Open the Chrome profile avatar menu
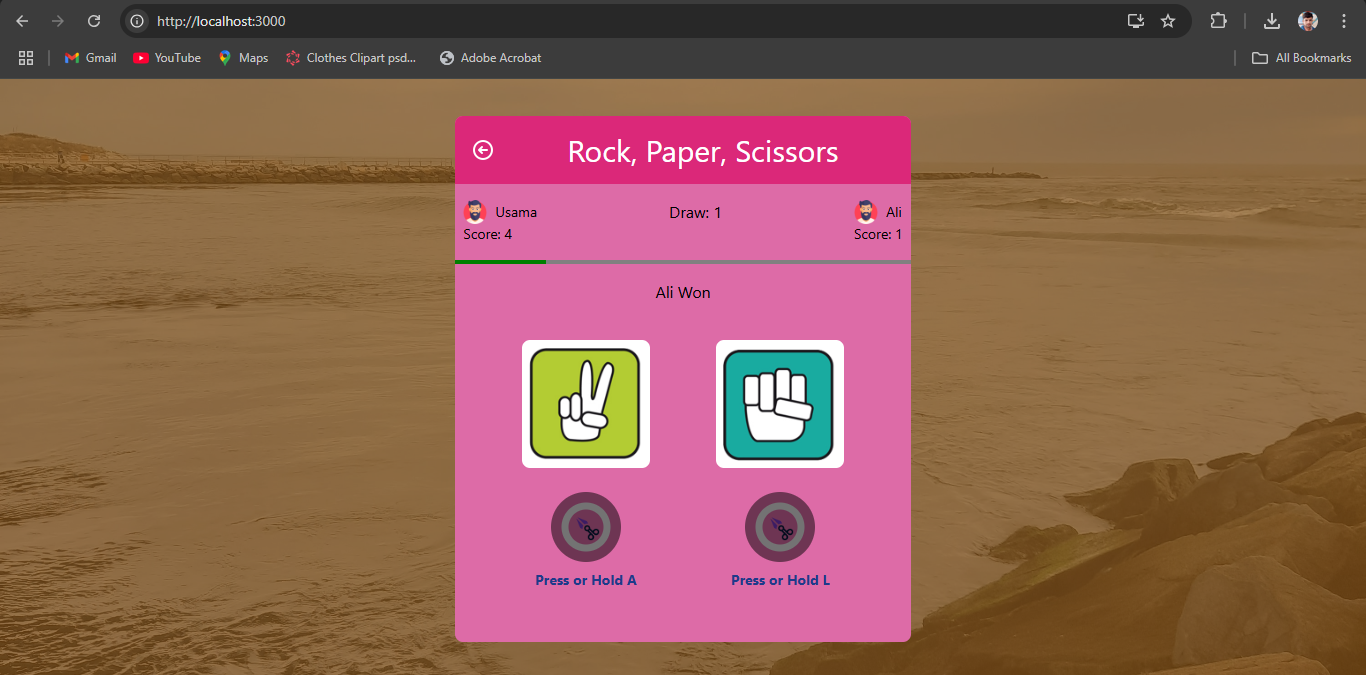1366x675 pixels. pyautogui.click(x=1308, y=21)
